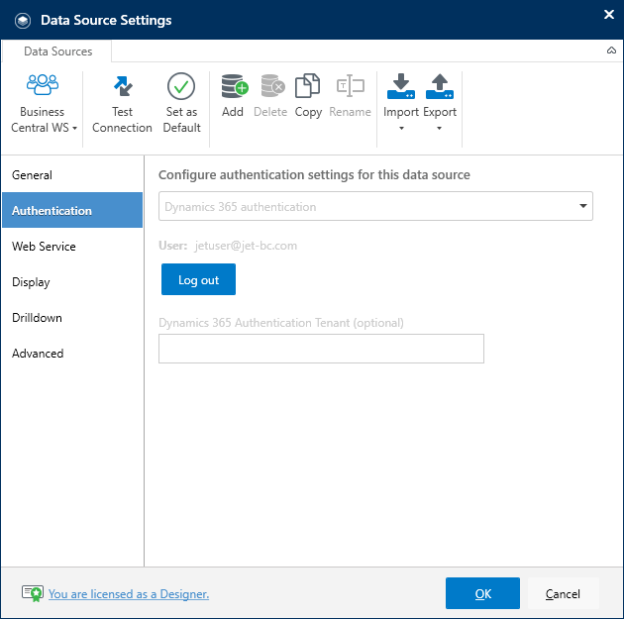Go to Web Service settings
Viewport: 624px width, 619px height.
click(72, 246)
